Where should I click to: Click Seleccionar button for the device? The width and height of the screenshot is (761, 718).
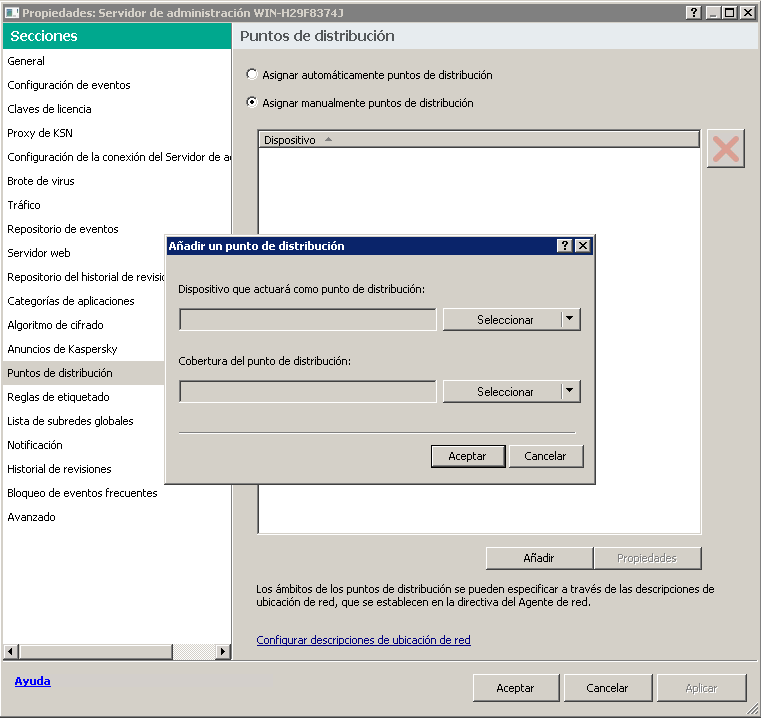point(503,319)
